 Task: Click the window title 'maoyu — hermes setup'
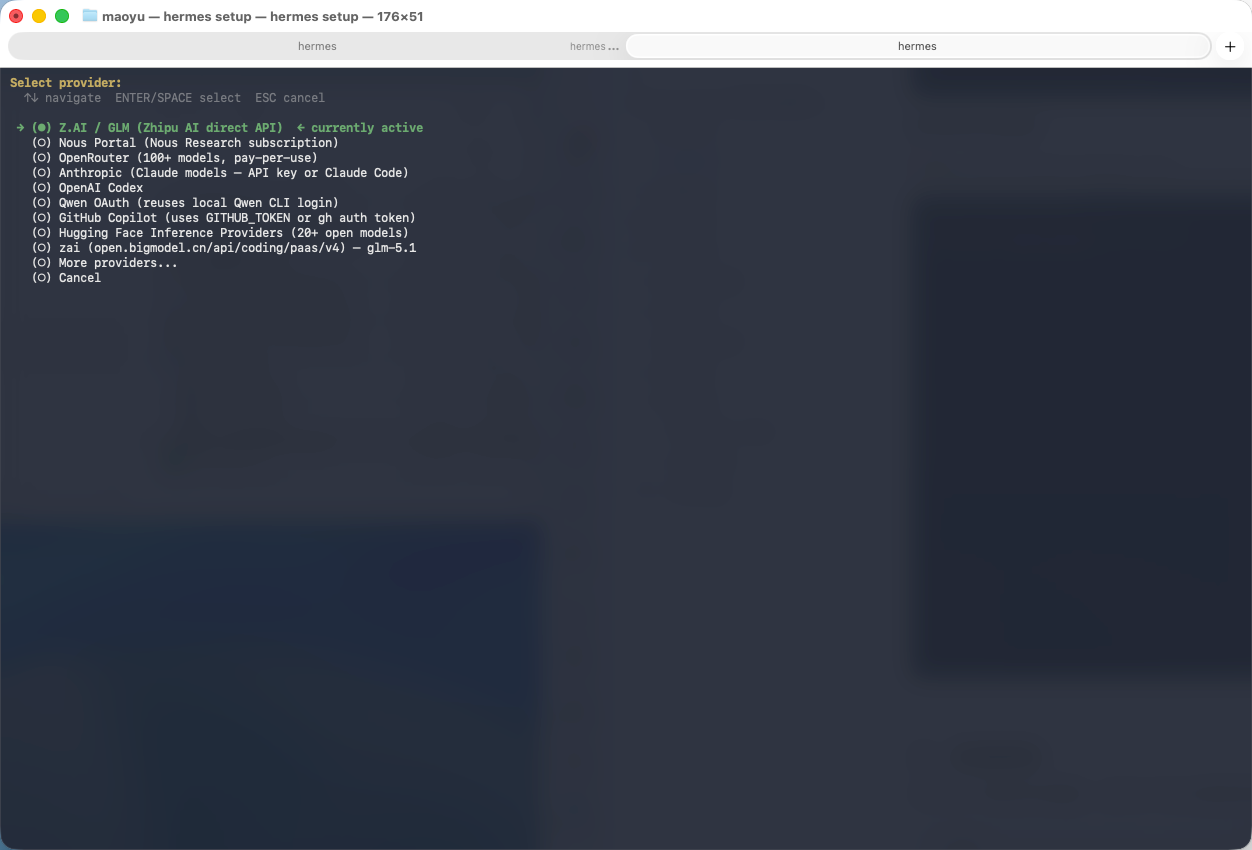click(x=262, y=16)
